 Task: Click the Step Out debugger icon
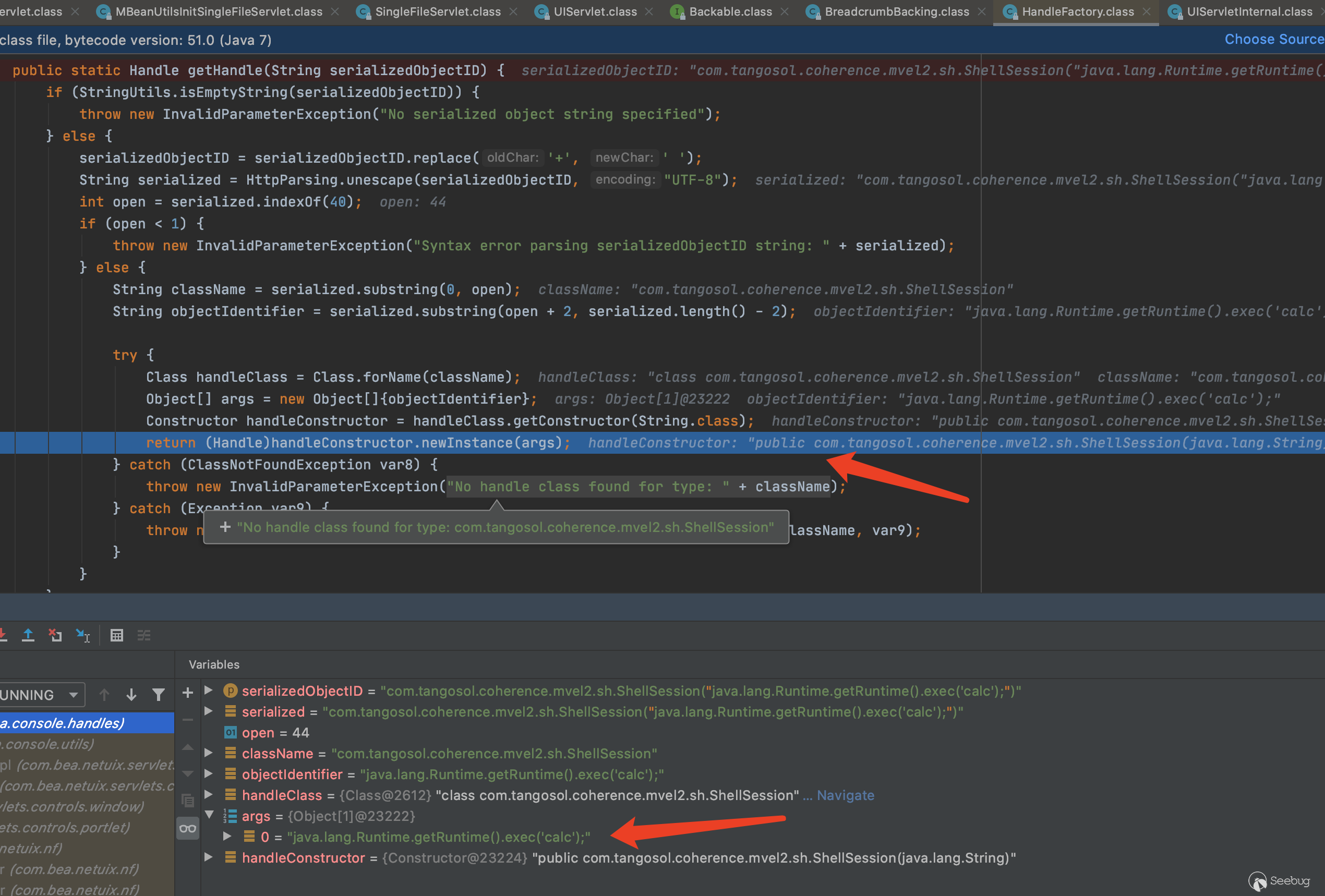[27, 635]
